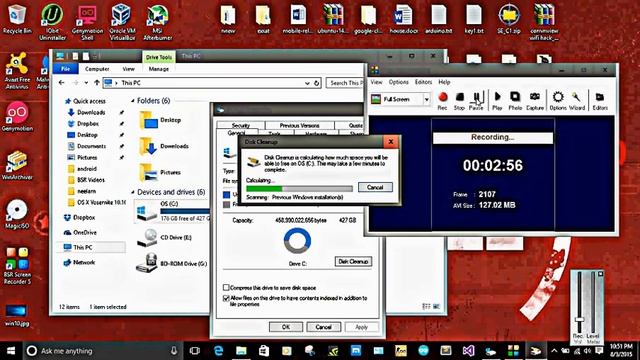Open the Full Screen capture mode dropdown
The width and height of the screenshot is (640, 360).
coord(426,99)
